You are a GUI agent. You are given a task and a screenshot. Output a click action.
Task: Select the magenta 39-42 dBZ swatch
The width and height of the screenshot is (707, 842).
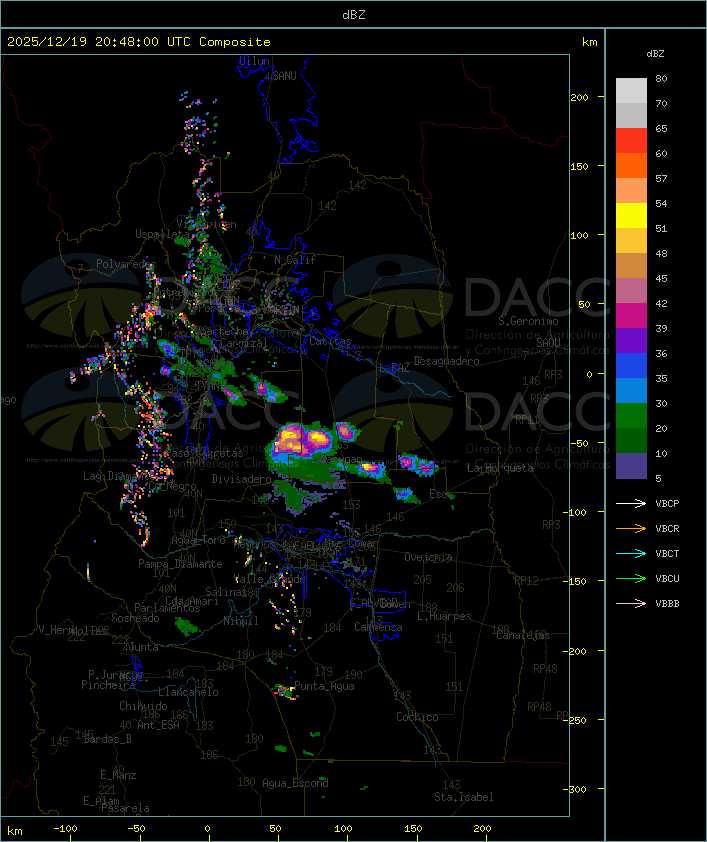click(x=631, y=315)
